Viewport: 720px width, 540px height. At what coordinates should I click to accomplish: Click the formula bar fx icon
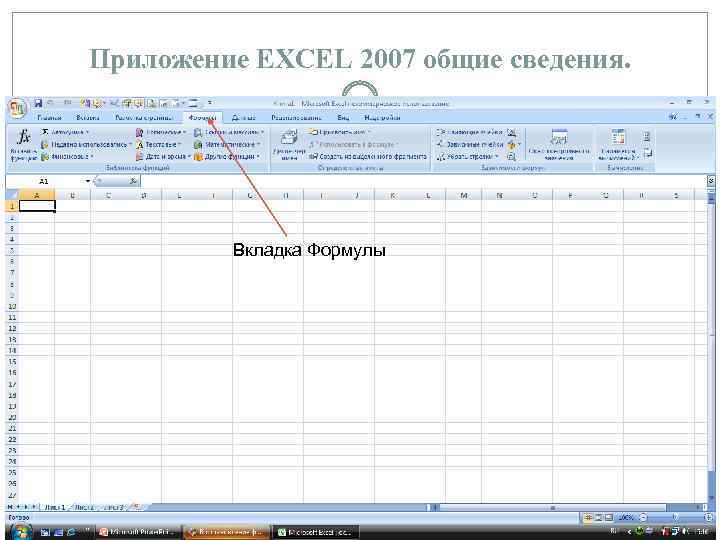coord(133,181)
